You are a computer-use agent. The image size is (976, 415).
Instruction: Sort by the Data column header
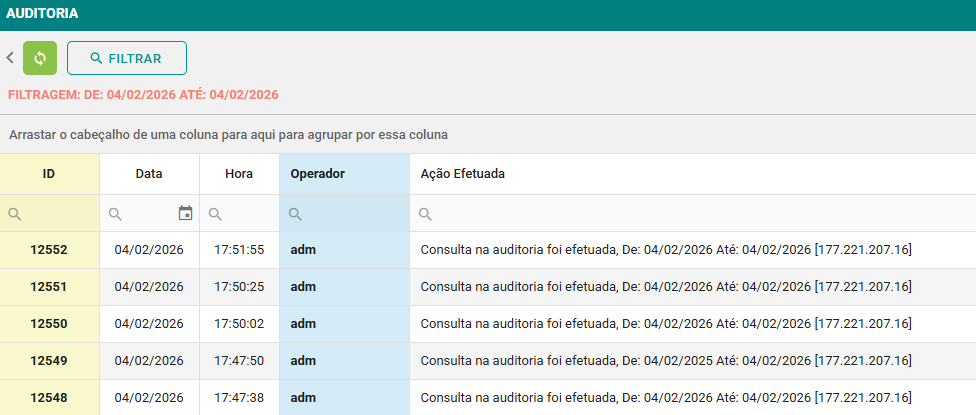pyautogui.click(x=149, y=174)
